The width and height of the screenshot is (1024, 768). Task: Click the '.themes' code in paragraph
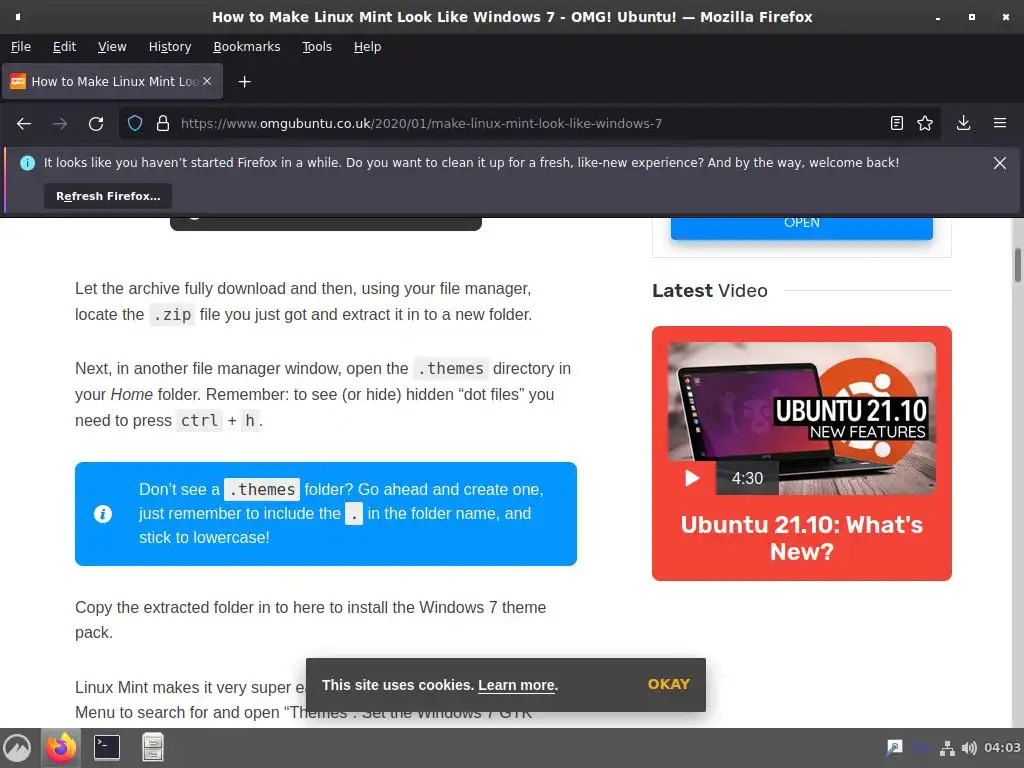451,368
